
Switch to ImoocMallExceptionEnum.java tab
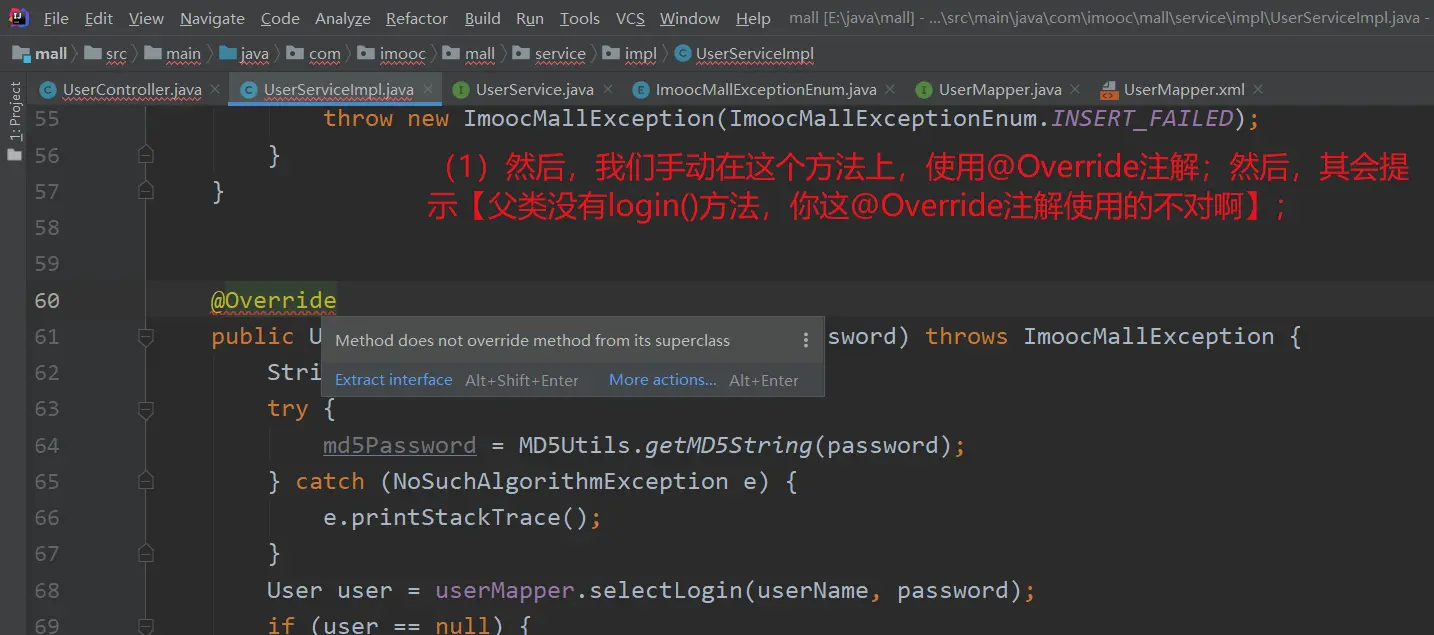click(766, 90)
